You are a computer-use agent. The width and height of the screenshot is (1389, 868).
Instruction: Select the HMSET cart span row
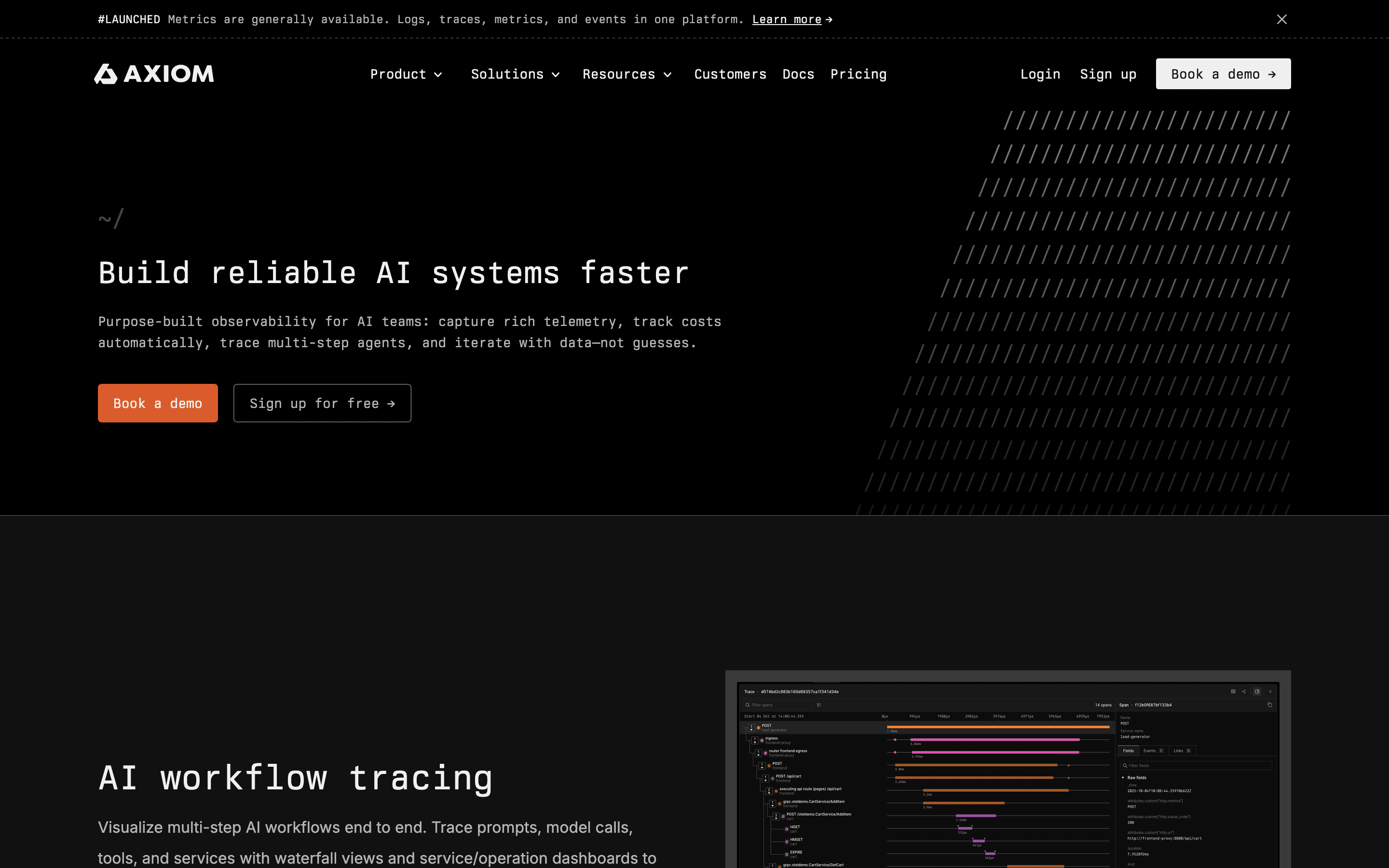pyautogui.click(x=927, y=841)
